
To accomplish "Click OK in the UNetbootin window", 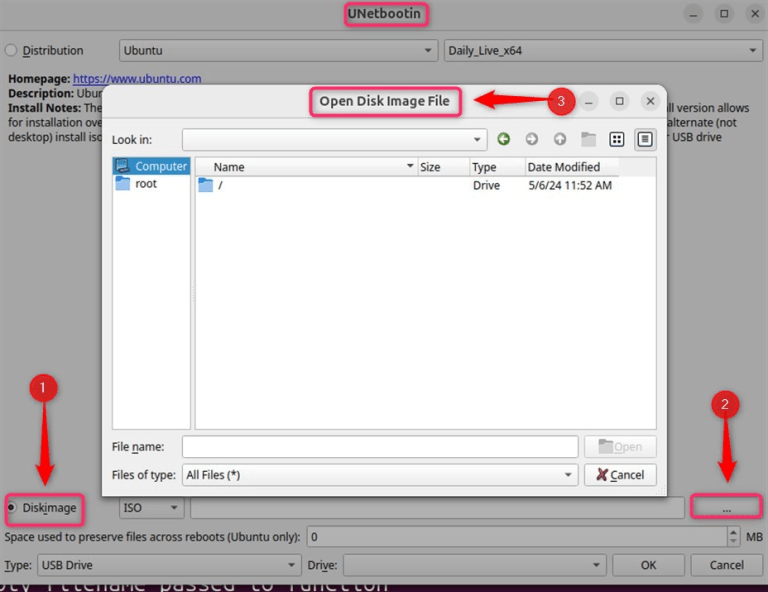I will 648,565.
